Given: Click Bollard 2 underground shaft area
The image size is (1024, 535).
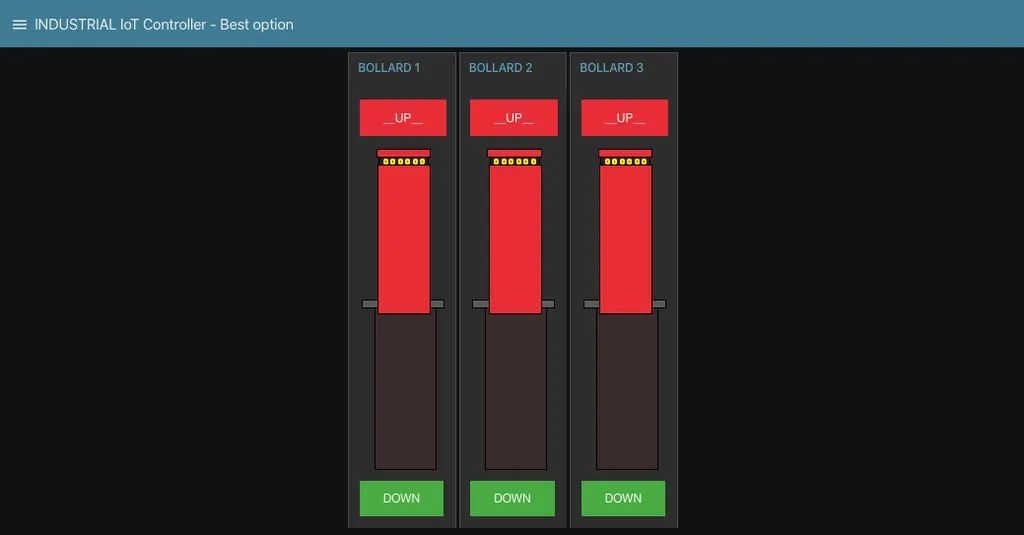Looking at the screenshot, I should tap(516, 391).
